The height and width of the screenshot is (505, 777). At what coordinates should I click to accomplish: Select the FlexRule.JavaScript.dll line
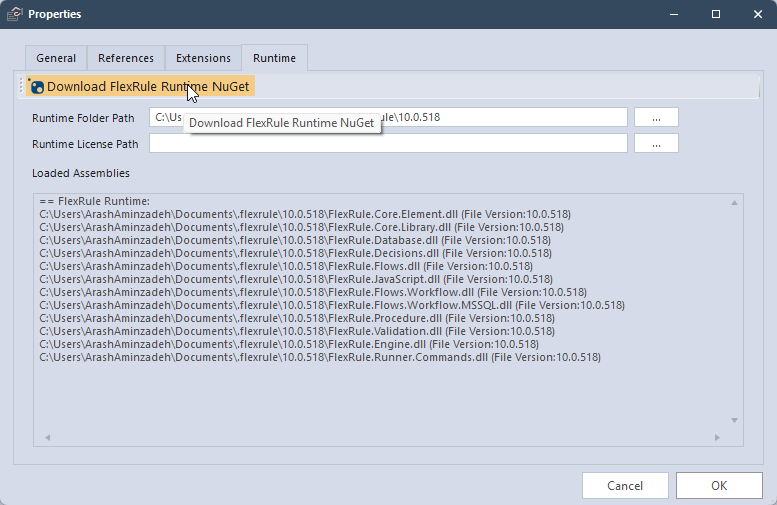[296, 279]
